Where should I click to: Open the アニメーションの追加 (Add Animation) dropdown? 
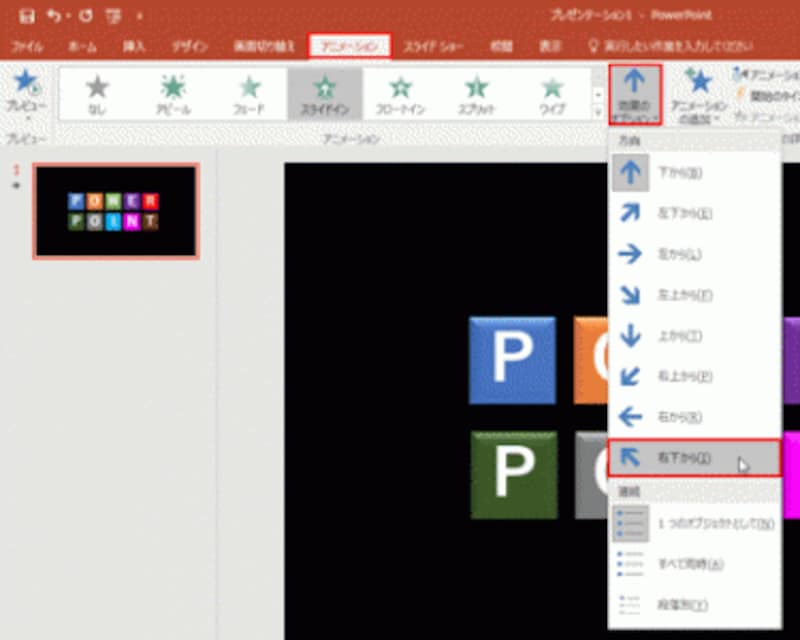pyautogui.click(x=698, y=96)
